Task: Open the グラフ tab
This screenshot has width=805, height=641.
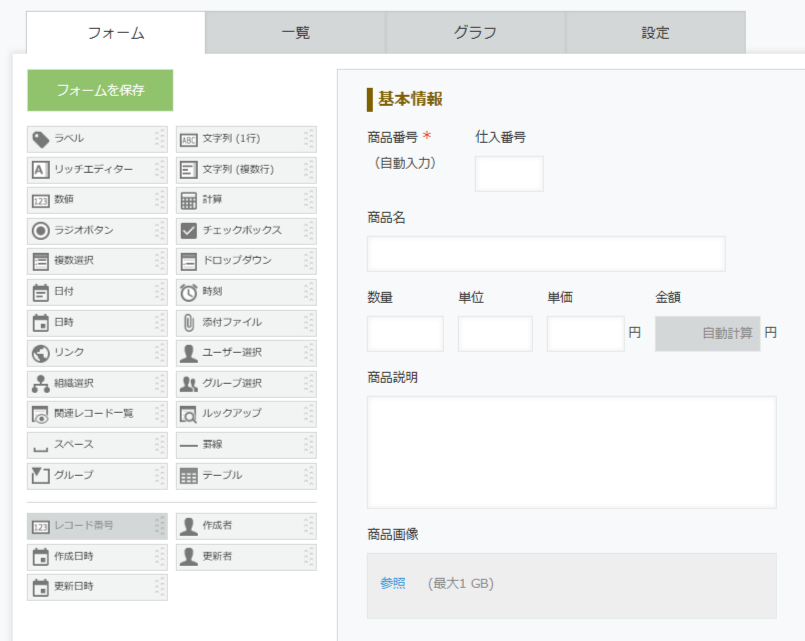Action: (x=475, y=33)
